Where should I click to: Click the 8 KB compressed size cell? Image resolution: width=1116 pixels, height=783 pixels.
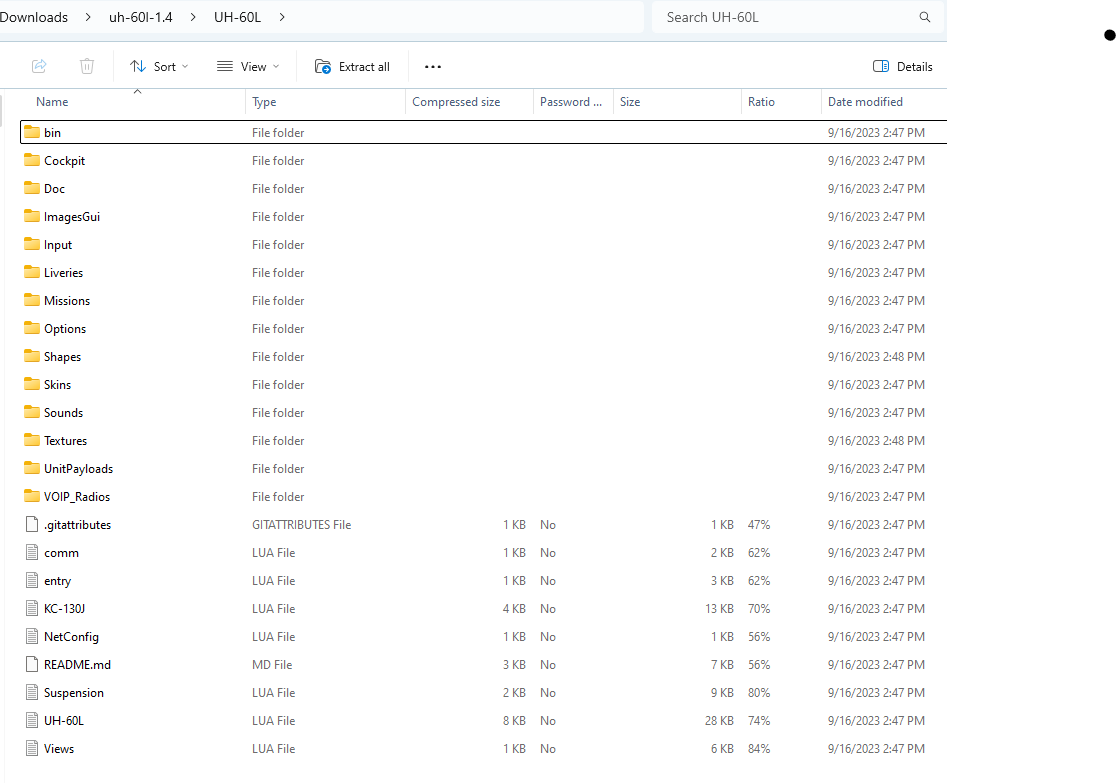(514, 720)
